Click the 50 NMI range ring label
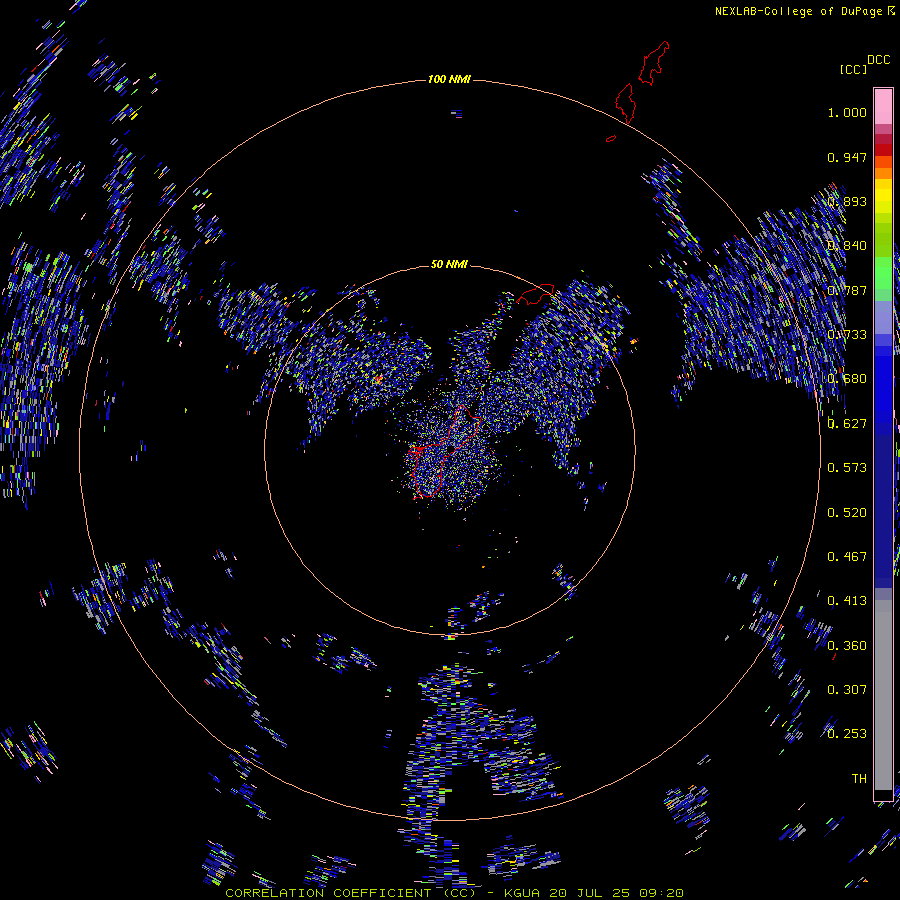 (x=449, y=264)
